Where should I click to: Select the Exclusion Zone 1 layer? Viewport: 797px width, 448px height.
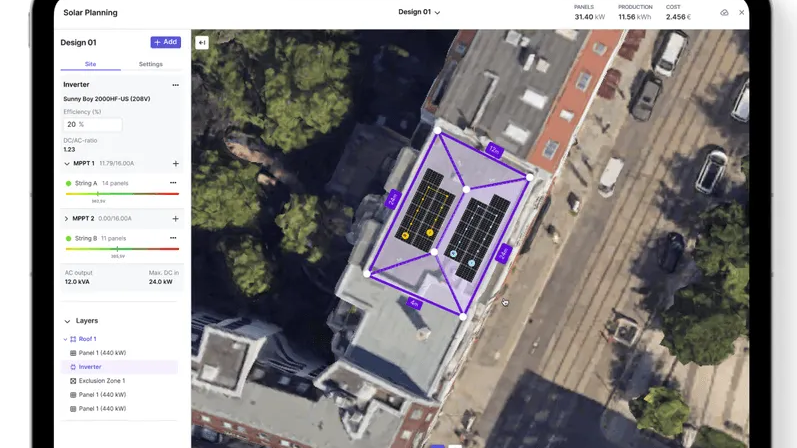[x=101, y=381]
